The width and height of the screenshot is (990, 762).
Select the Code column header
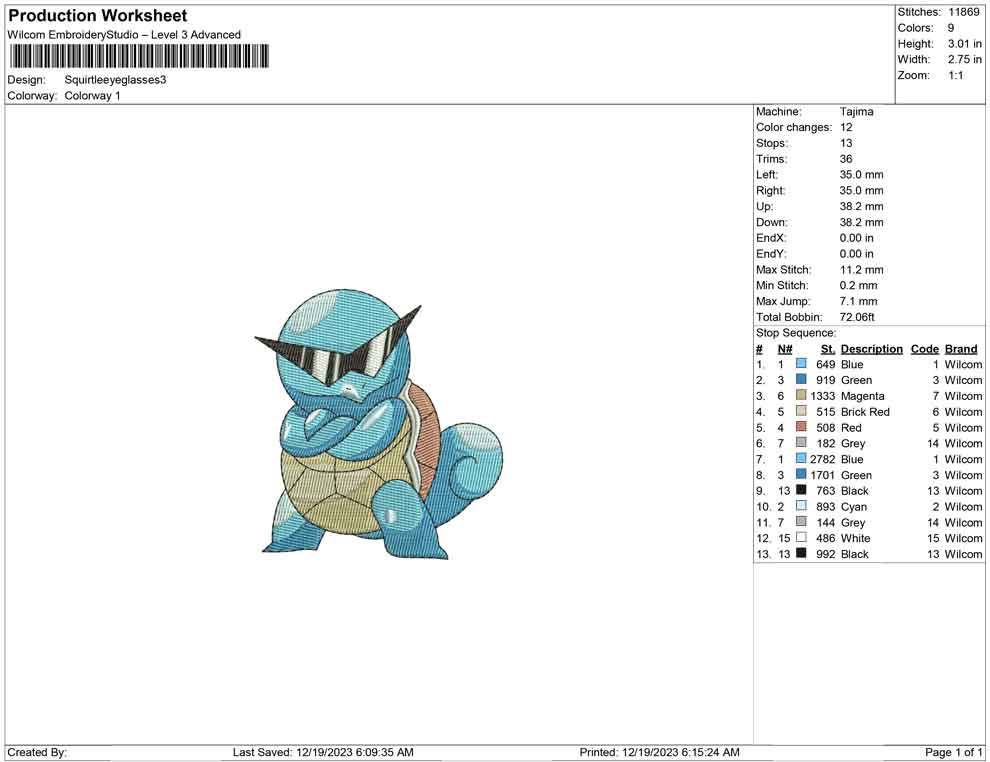tap(924, 349)
